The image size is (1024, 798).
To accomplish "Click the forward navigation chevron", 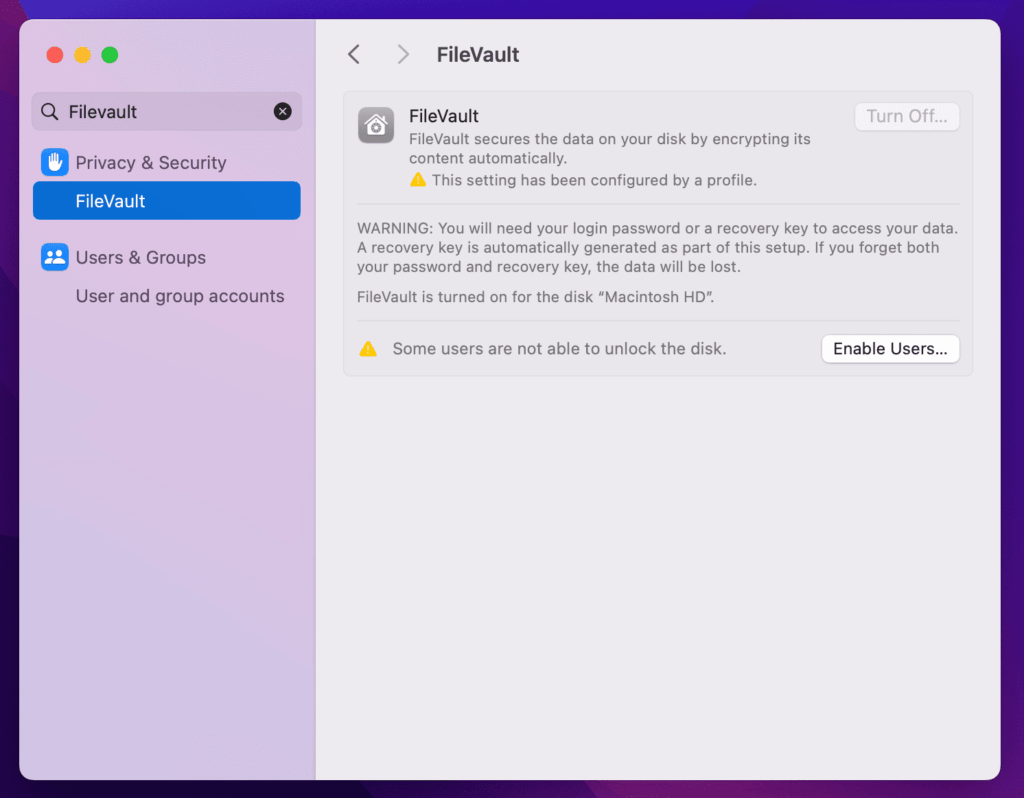I will tap(402, 54).
